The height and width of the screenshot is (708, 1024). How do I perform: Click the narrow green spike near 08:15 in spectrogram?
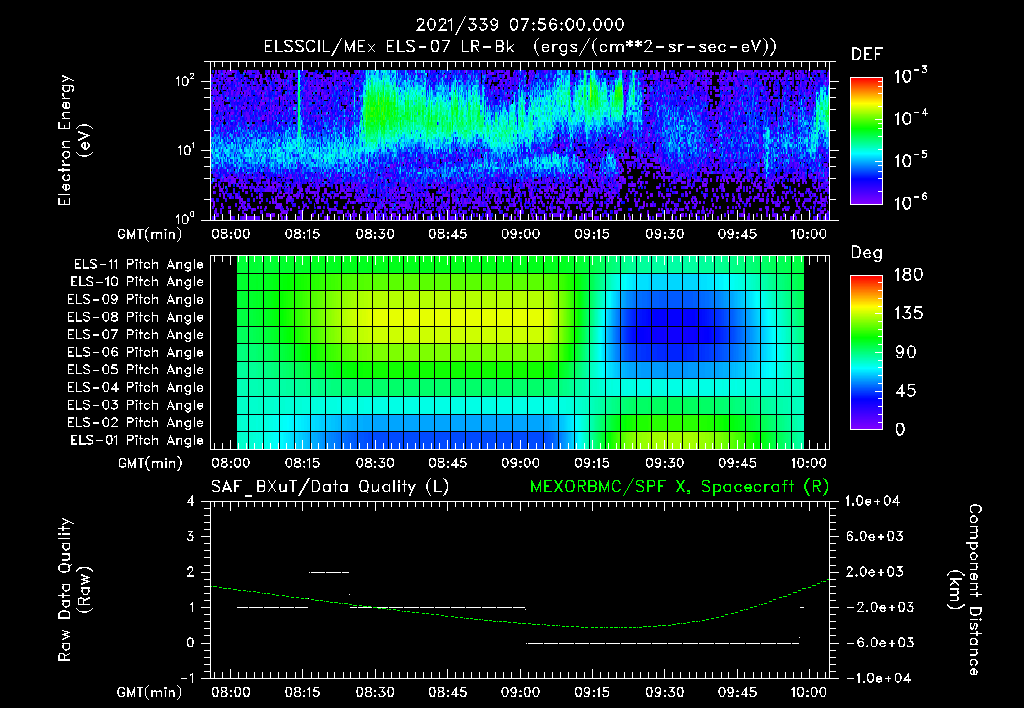[299, 105]
